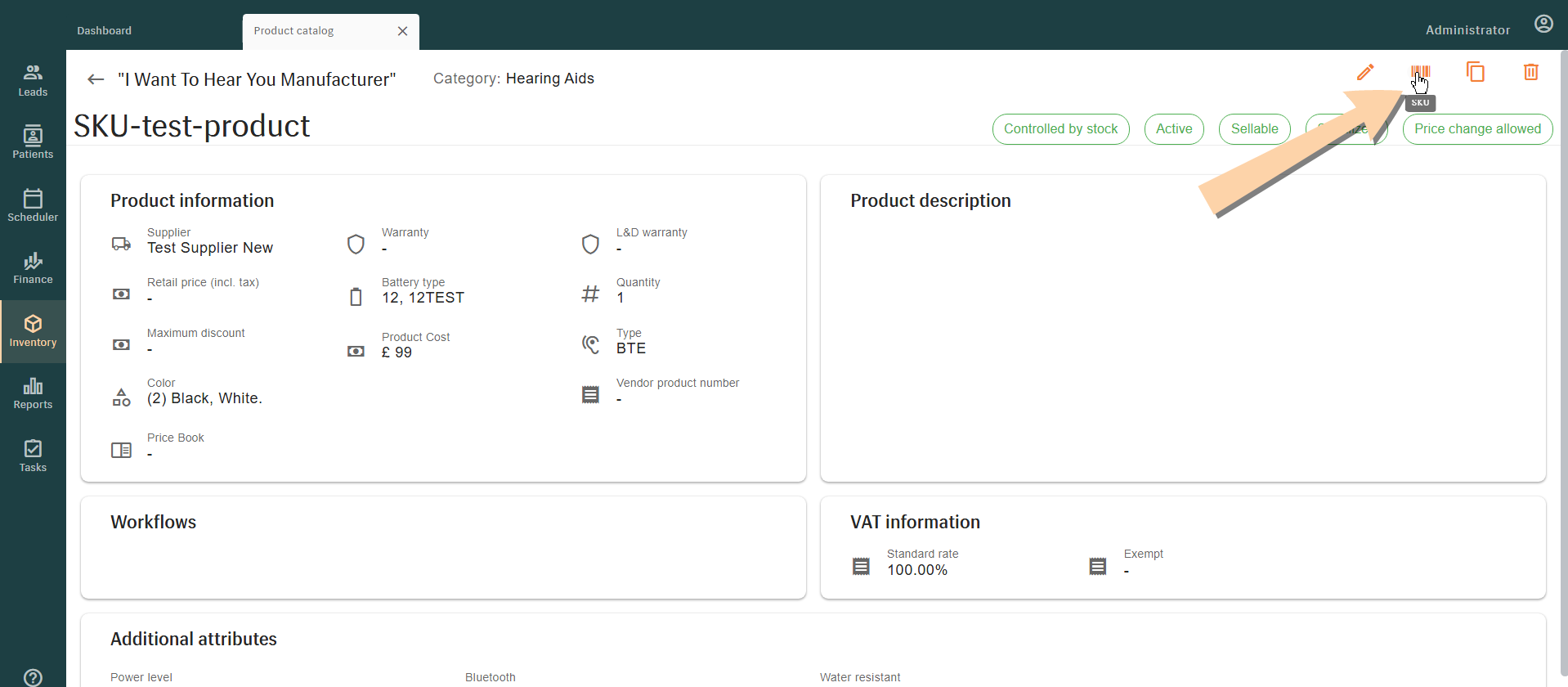
Task: Click the Workflows section heading
Action: [153, 522]
